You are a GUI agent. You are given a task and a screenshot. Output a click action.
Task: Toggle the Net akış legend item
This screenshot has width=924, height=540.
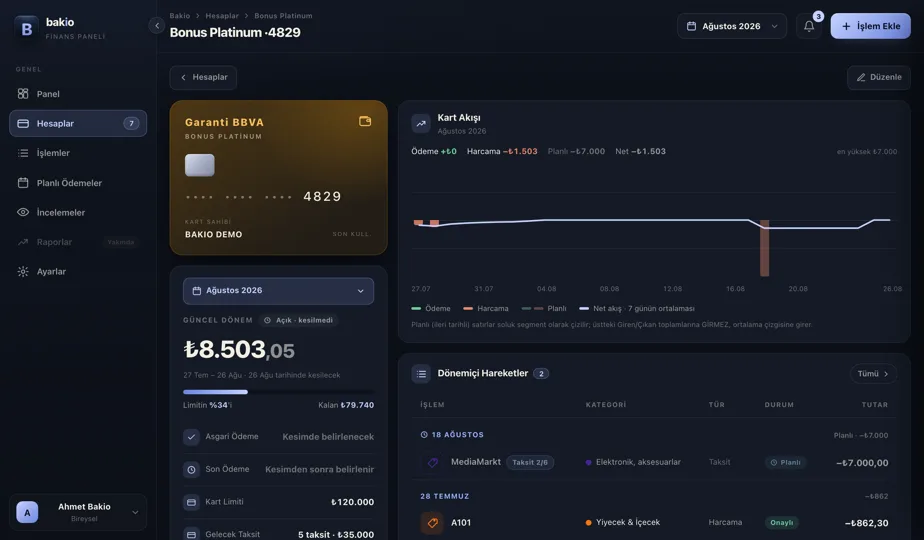[637, 308]
